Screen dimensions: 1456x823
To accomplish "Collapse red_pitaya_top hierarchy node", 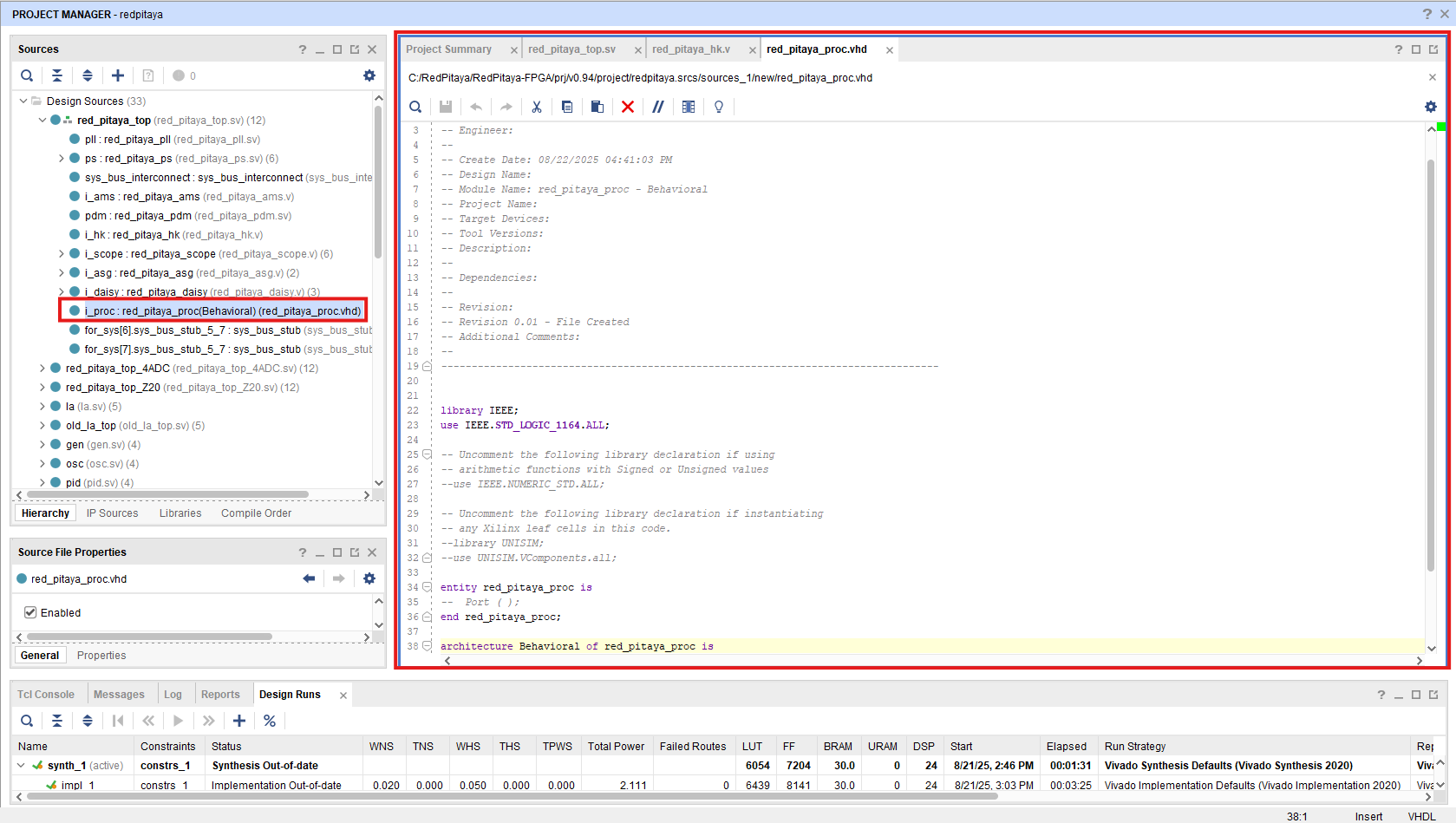I will (x=42, y=120).
